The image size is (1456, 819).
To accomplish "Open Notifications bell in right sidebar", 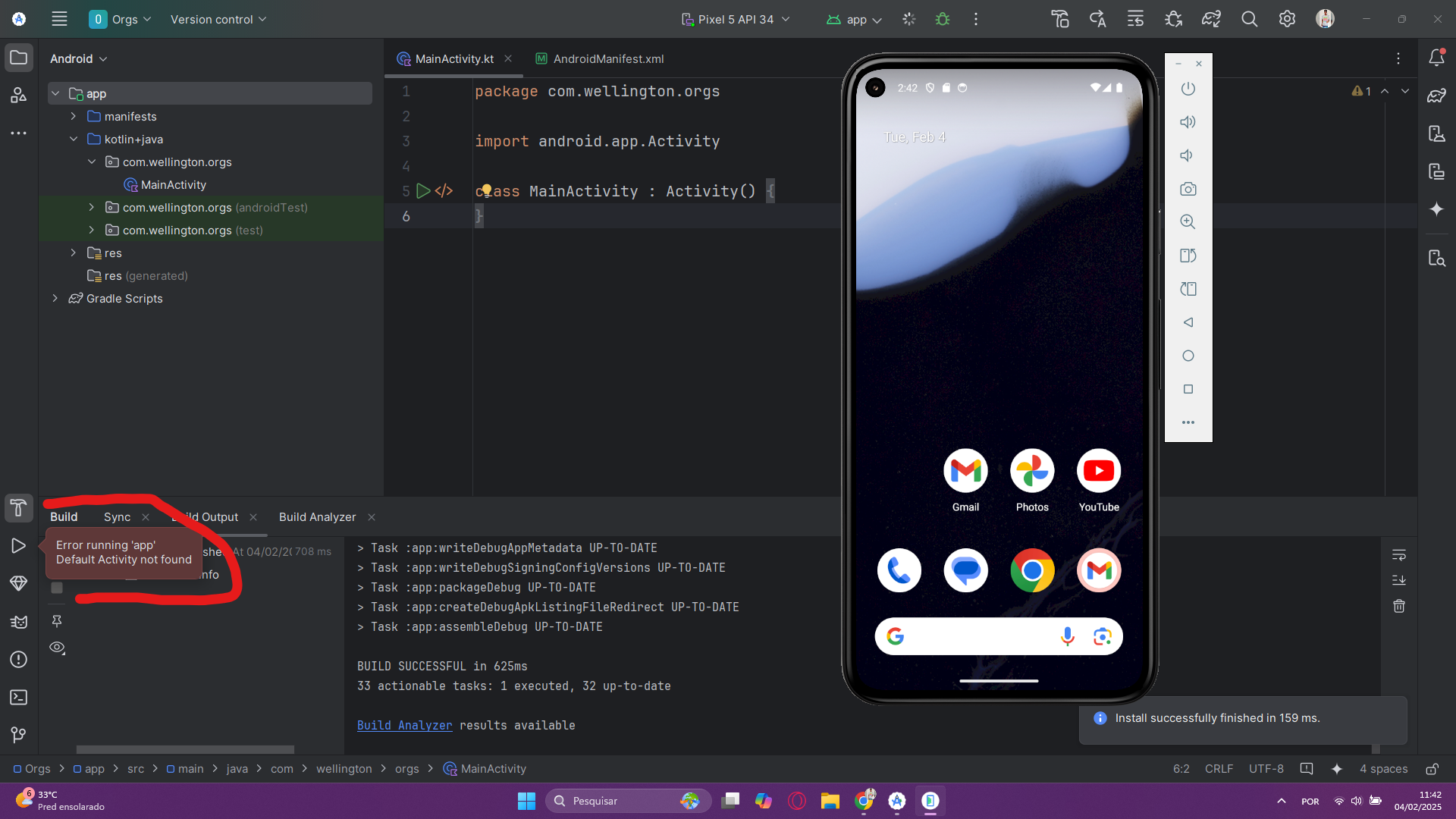I will [1436, 58].
